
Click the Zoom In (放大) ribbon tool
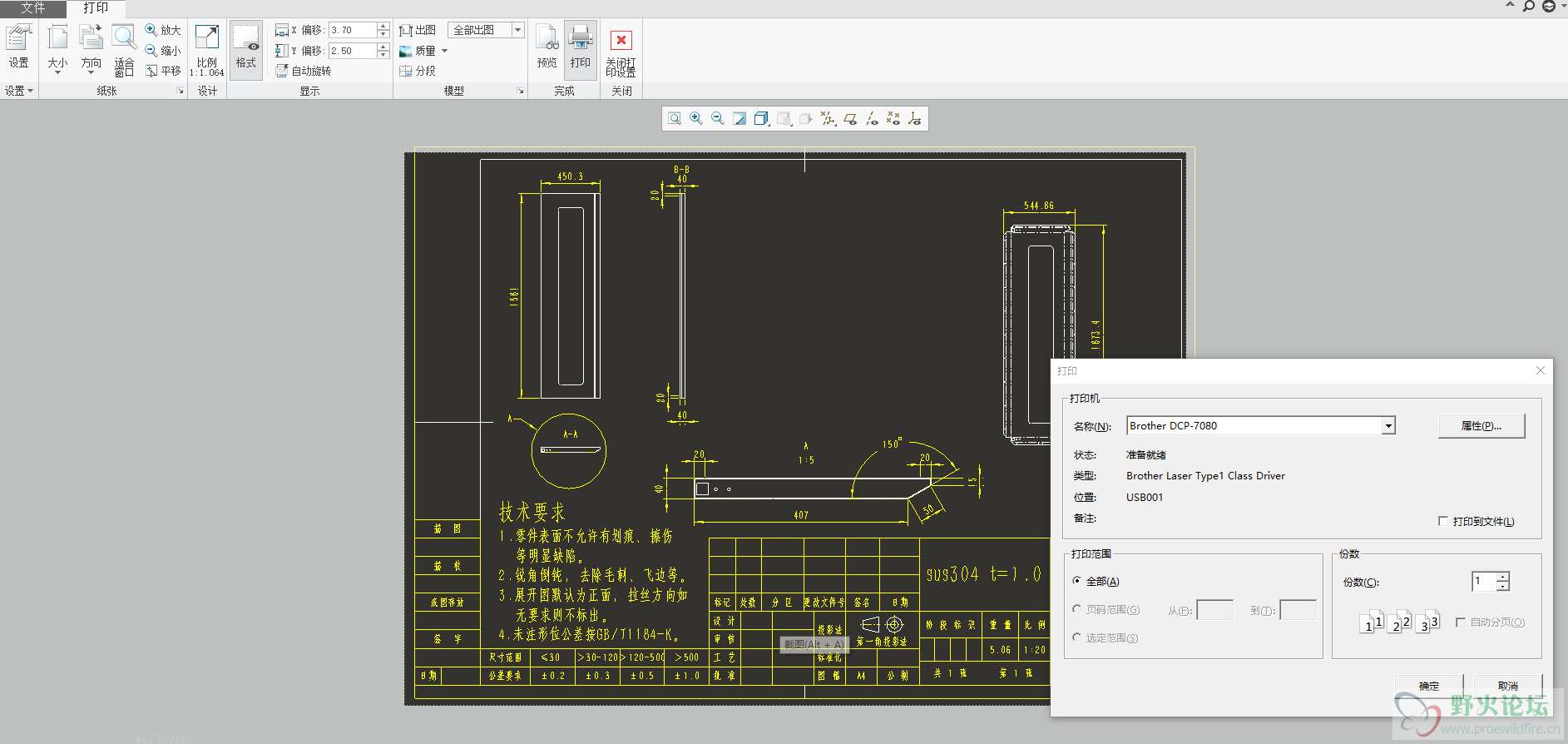(x=162, y=30)
